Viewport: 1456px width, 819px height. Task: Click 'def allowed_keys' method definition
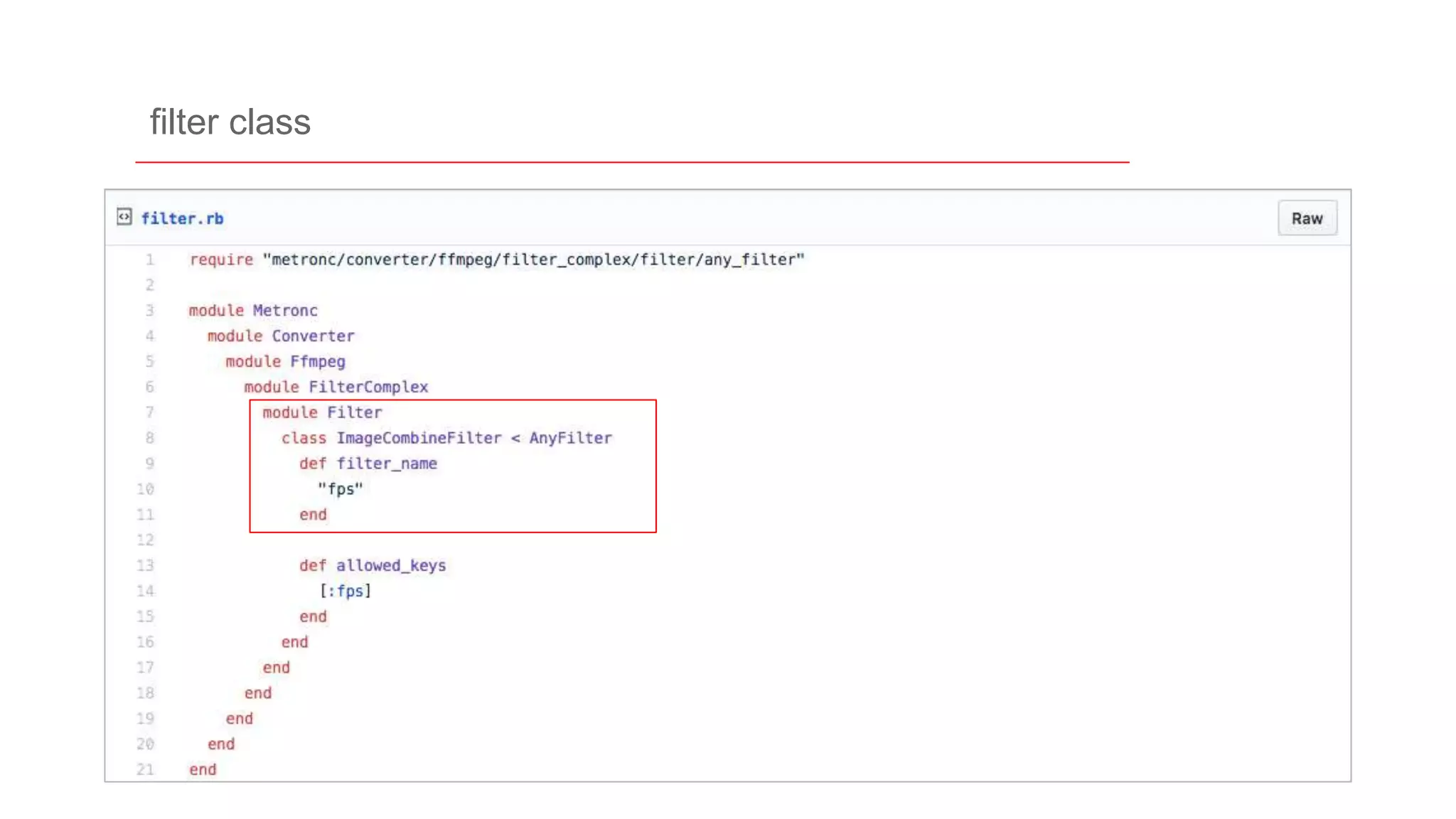pyautogui.click(x=373, y=565)
